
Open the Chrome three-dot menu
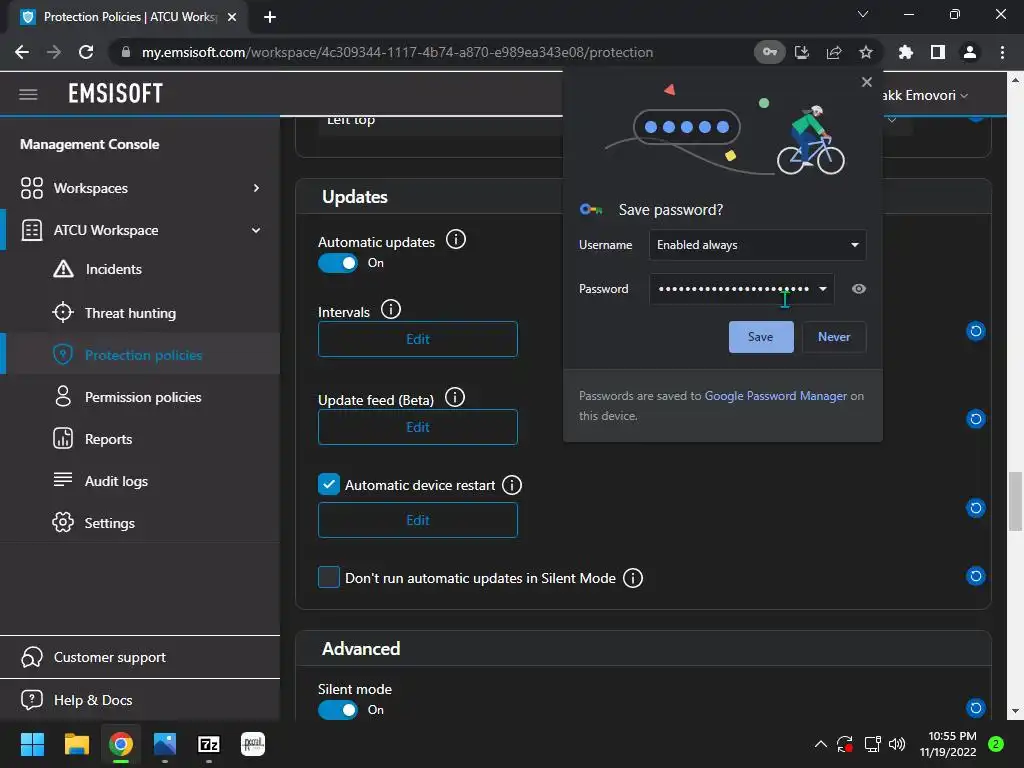(1002, 52)
